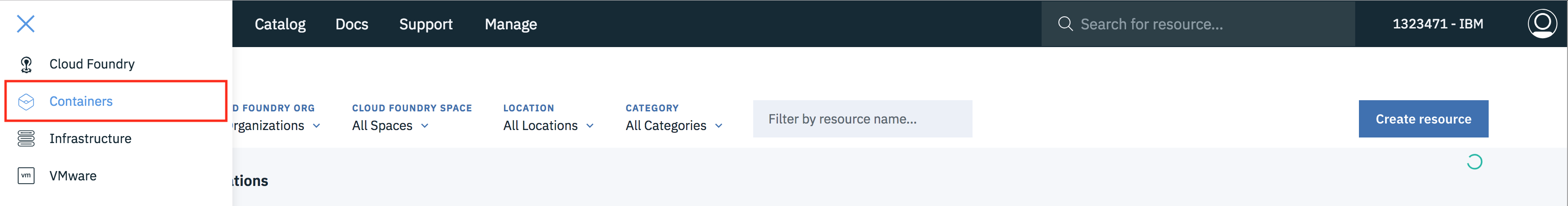Click the Infrastructure stack icon
Viewport: 1568px width, 206px height.
[26, 138]
